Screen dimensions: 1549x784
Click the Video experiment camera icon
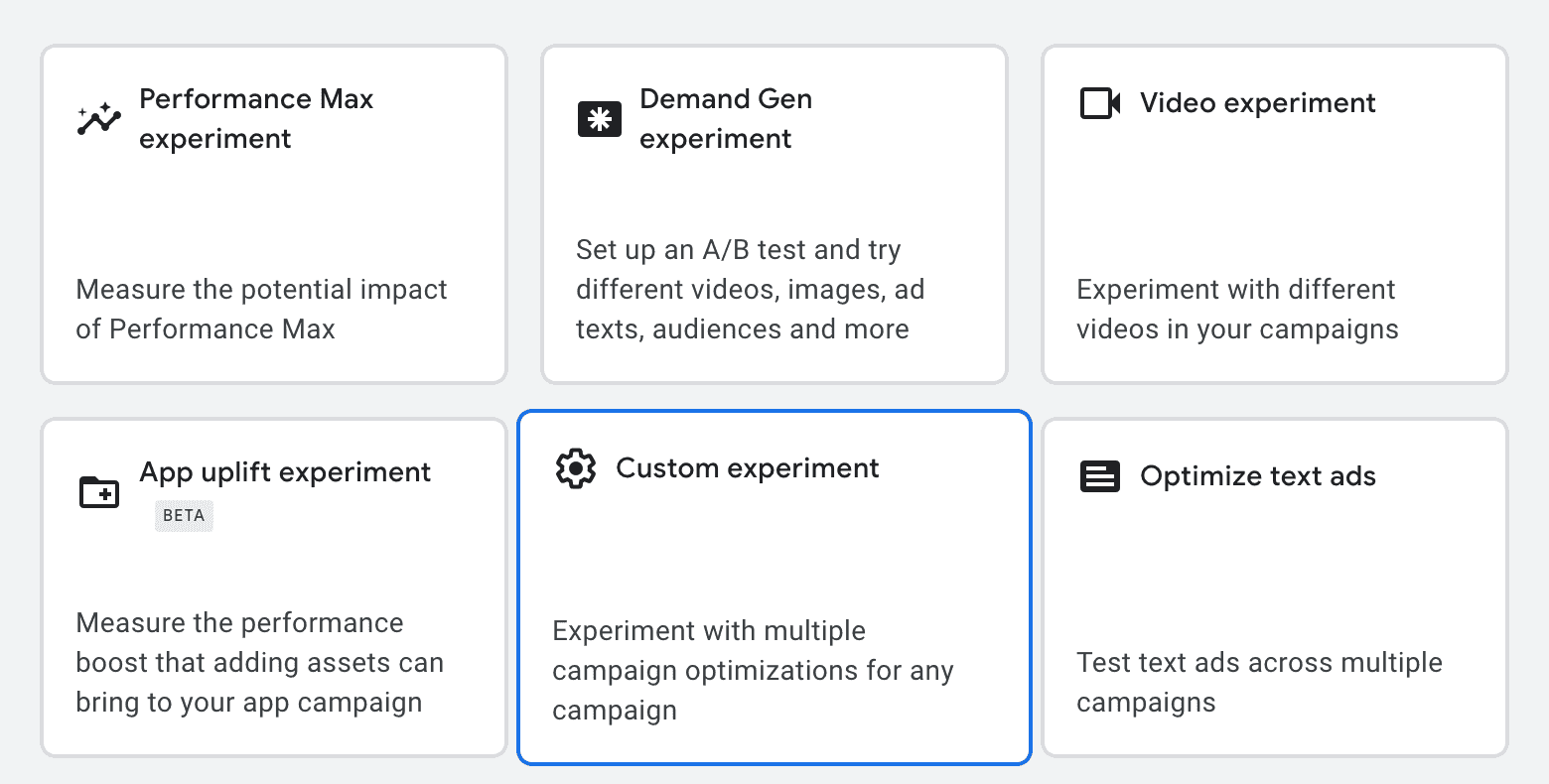pos(1099,102)
